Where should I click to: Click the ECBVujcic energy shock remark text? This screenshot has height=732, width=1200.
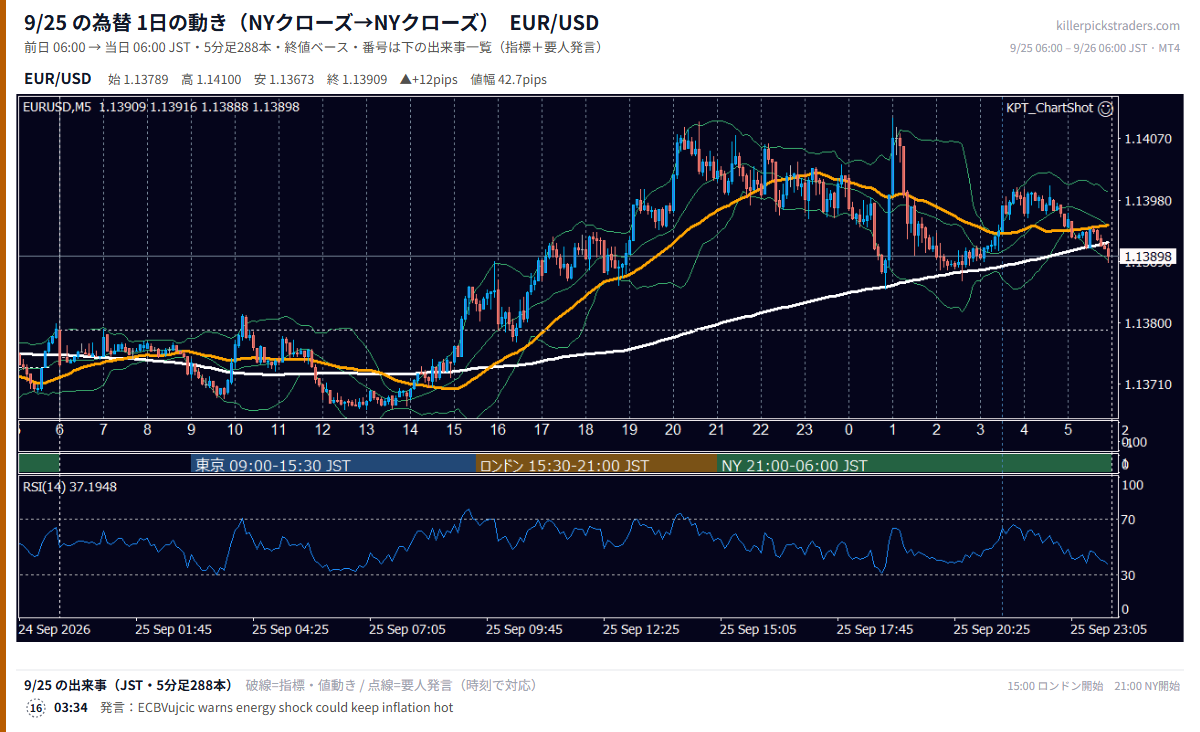pyautogui.click(x=295, y=707)
